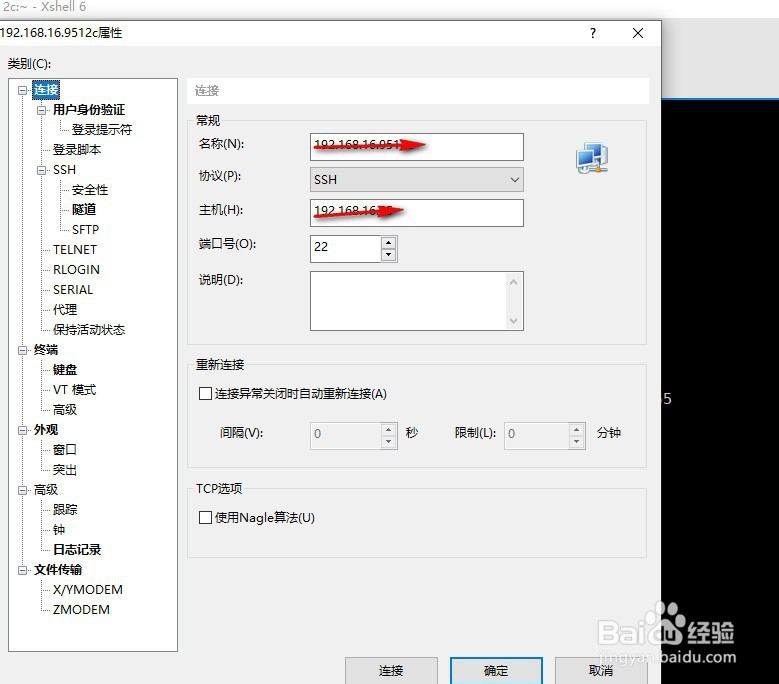The height and width of the screenshot is (684, 779).
Task: Select SFTP in the tree
Action: pyautogui.click(x=85, y=229)
